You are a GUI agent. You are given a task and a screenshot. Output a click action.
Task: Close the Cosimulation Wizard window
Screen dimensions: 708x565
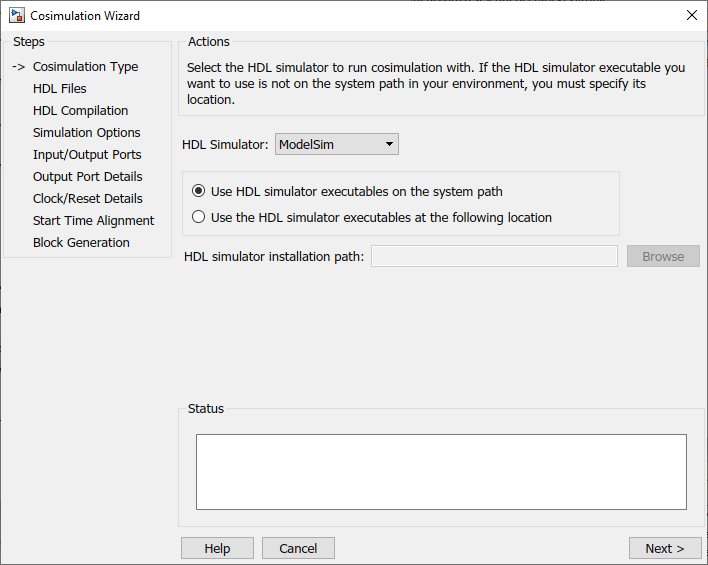point(691,16)
